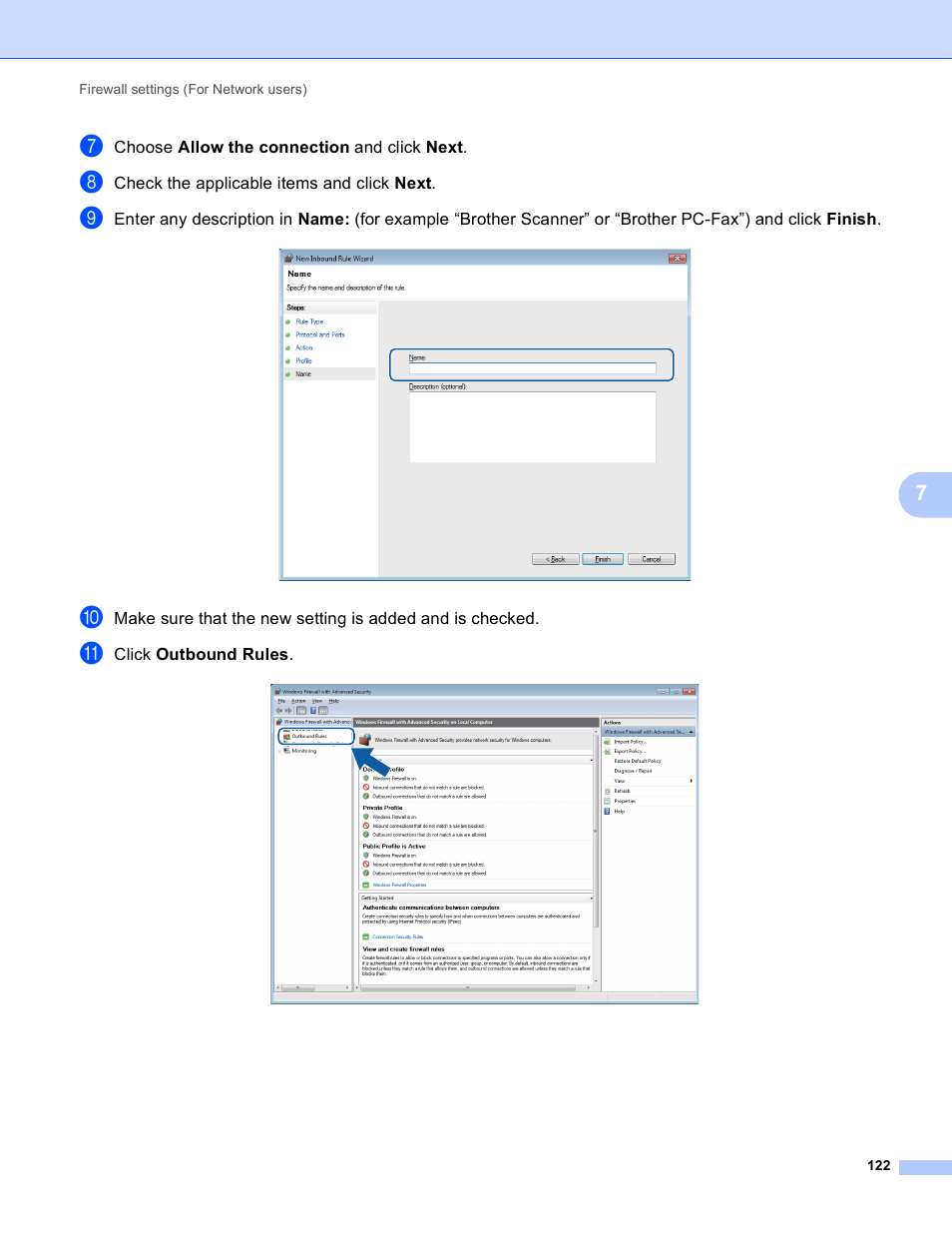952x1233 pixels.
Task: Go to the Profile step in the wizard
Action: (303, 360)
